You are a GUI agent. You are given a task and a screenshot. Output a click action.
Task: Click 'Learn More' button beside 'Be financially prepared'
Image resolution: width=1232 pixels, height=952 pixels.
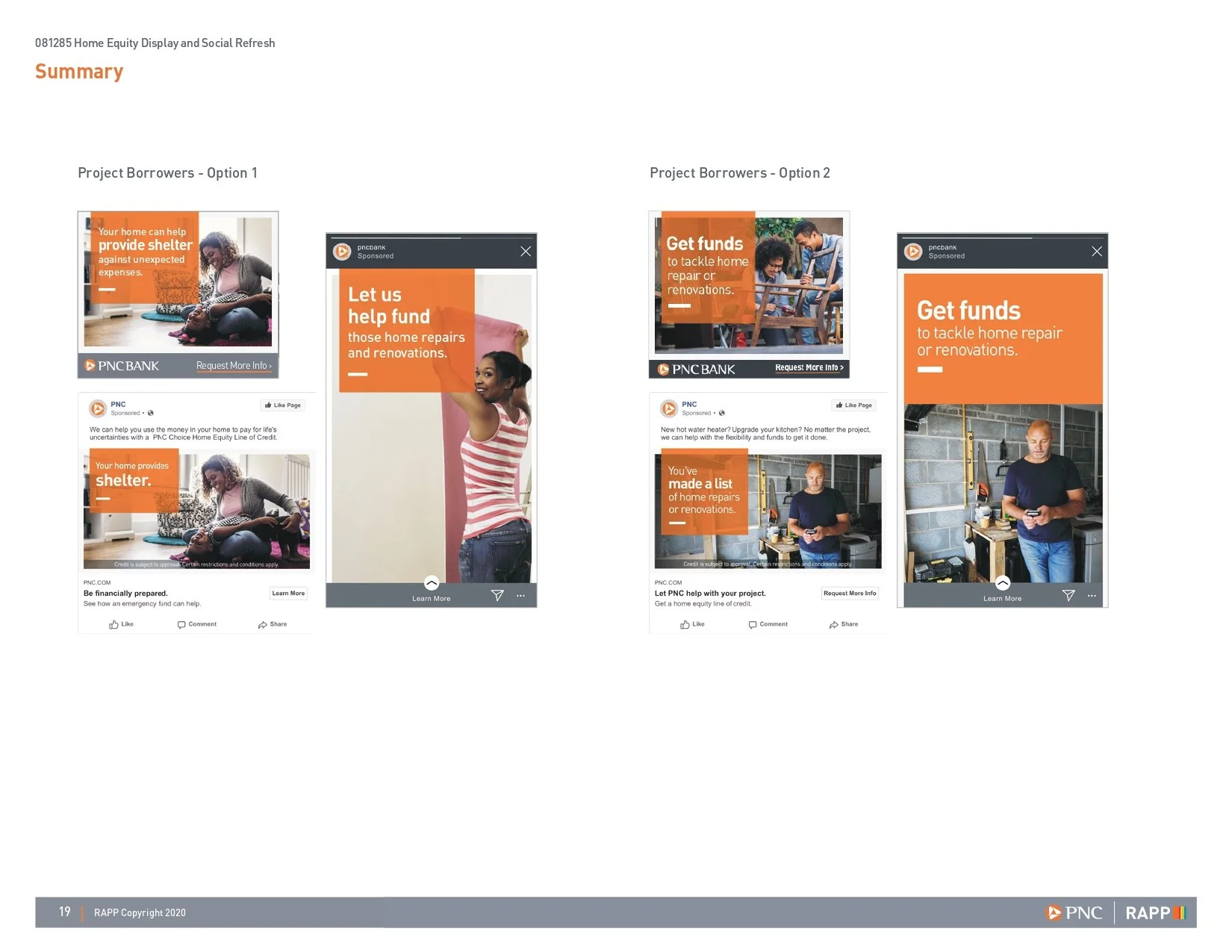[x=288, y=594]
